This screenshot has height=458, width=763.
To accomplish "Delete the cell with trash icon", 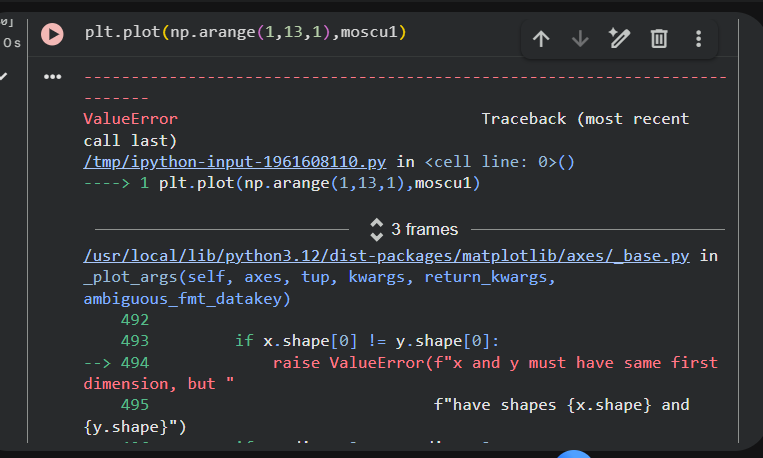I will 659,39.
